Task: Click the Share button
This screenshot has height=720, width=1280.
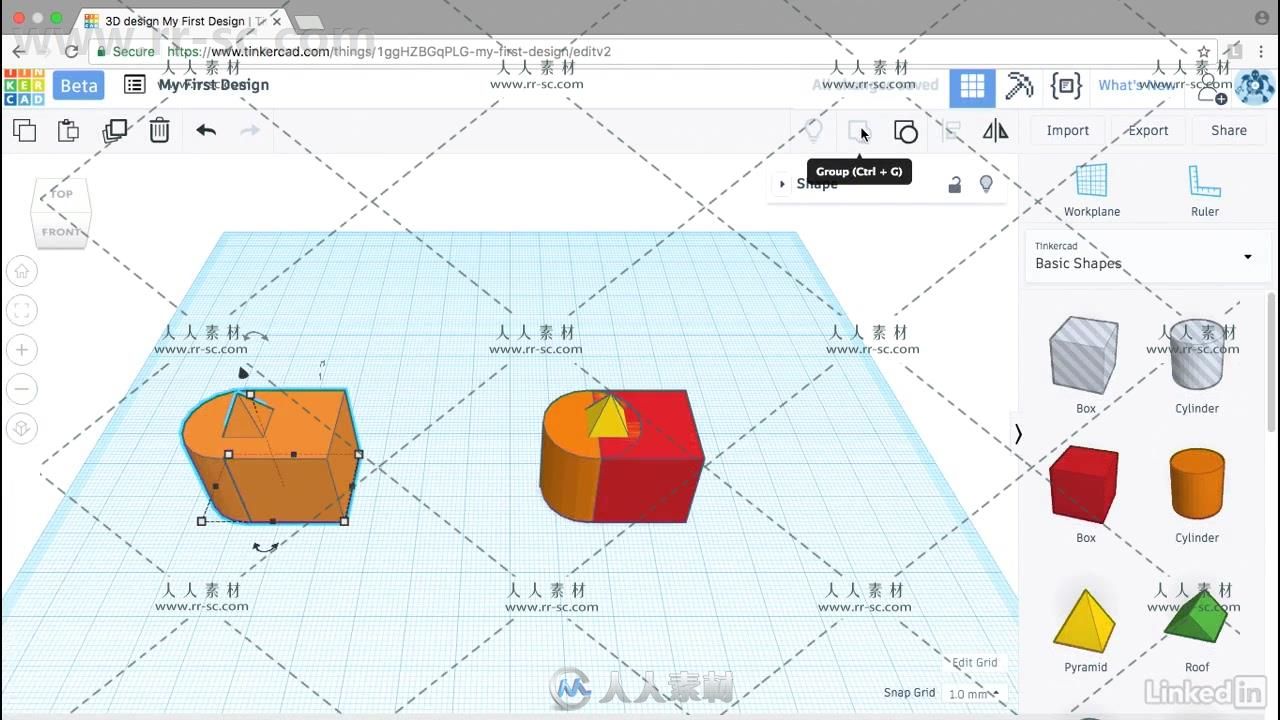Action: (1228, 130)
